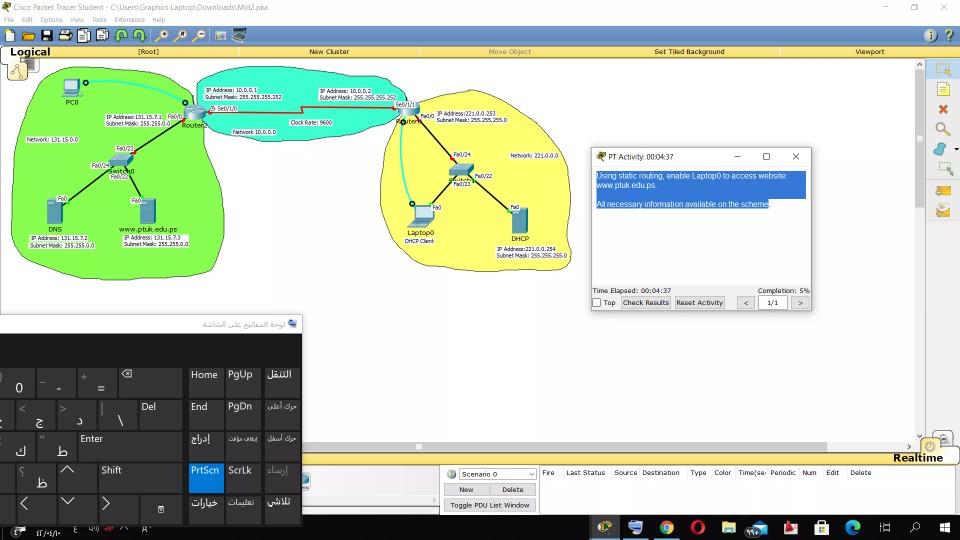Click the network information 'i' icon
Screen dimensions: 960x540
tap(930, 36)
